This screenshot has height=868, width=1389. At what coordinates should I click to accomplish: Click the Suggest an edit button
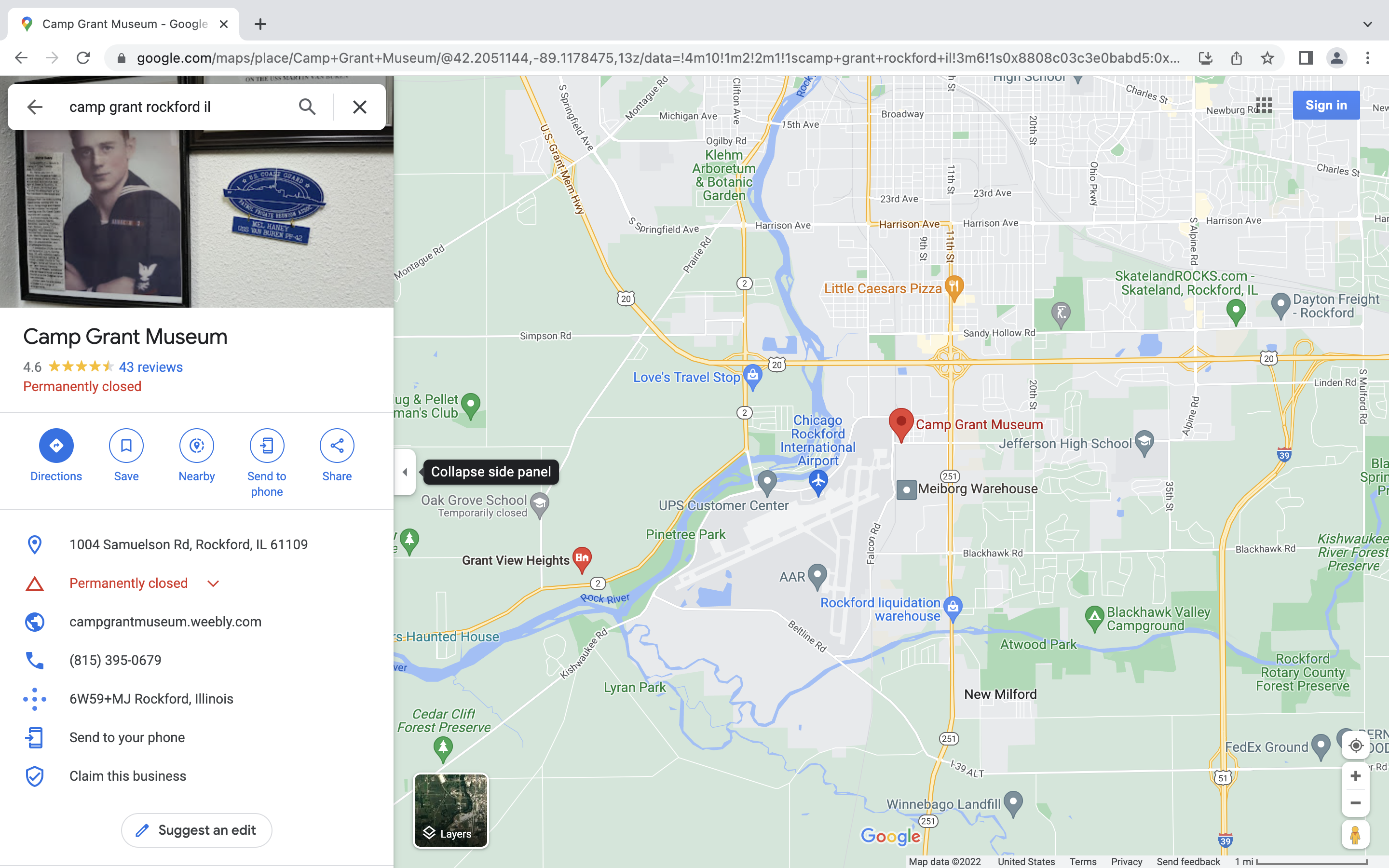click(x=196, y=830)
